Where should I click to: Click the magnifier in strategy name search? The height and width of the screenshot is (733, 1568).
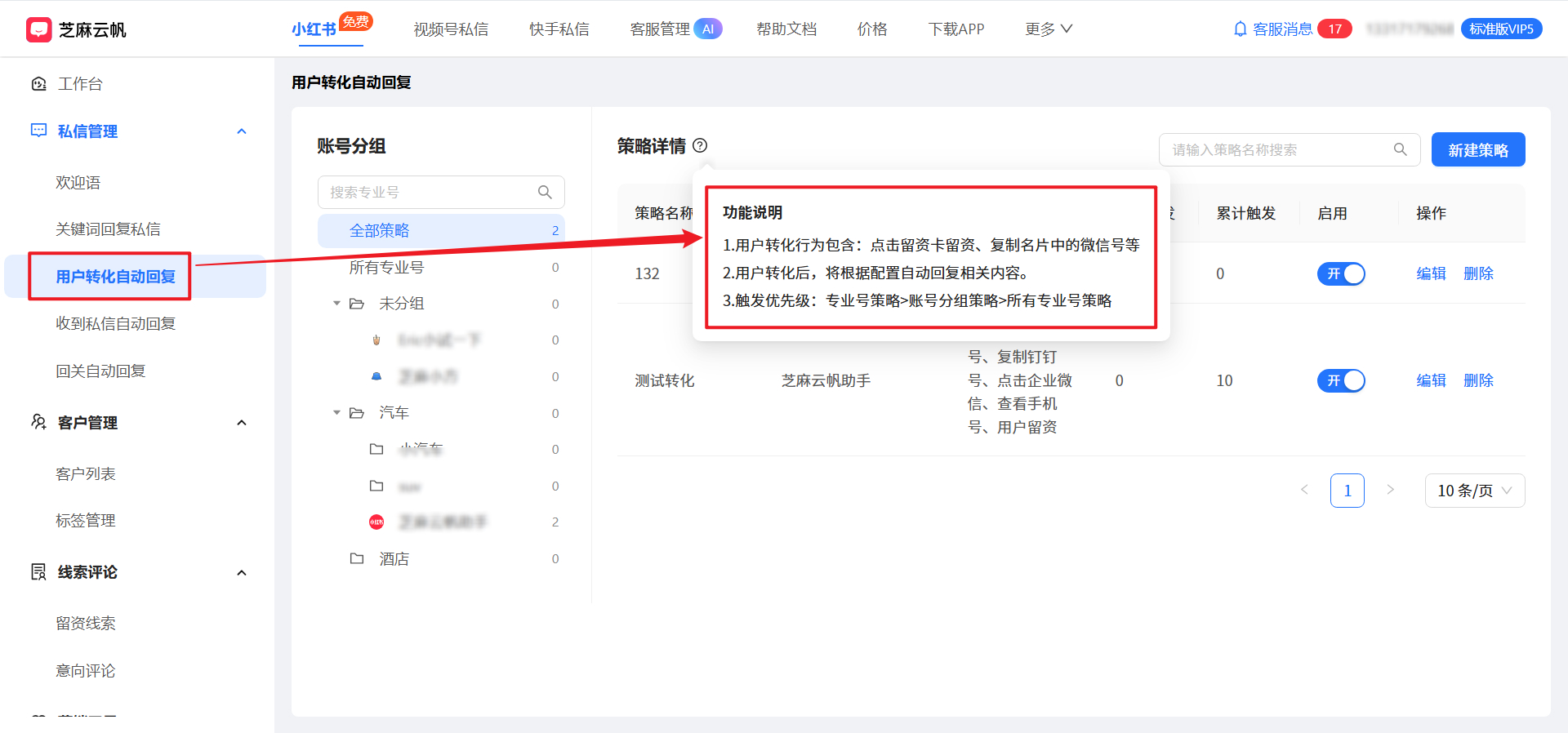pos(1400,149)
